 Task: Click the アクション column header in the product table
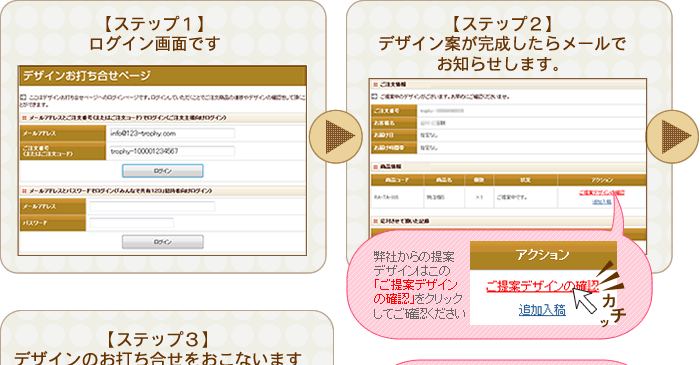[x=602, y=180]
